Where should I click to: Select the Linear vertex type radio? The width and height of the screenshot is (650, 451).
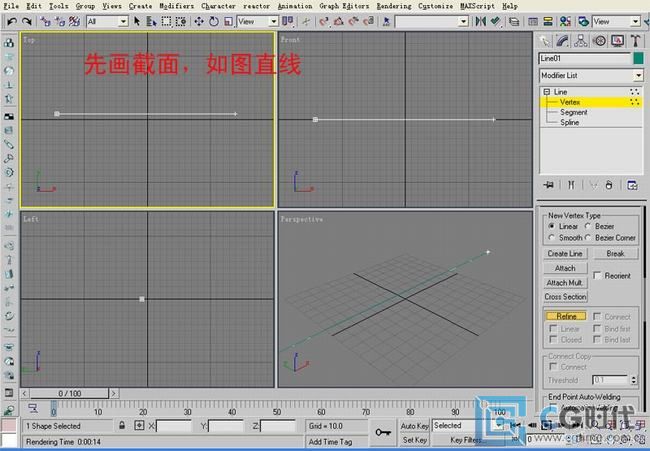(x=551, y=226)
